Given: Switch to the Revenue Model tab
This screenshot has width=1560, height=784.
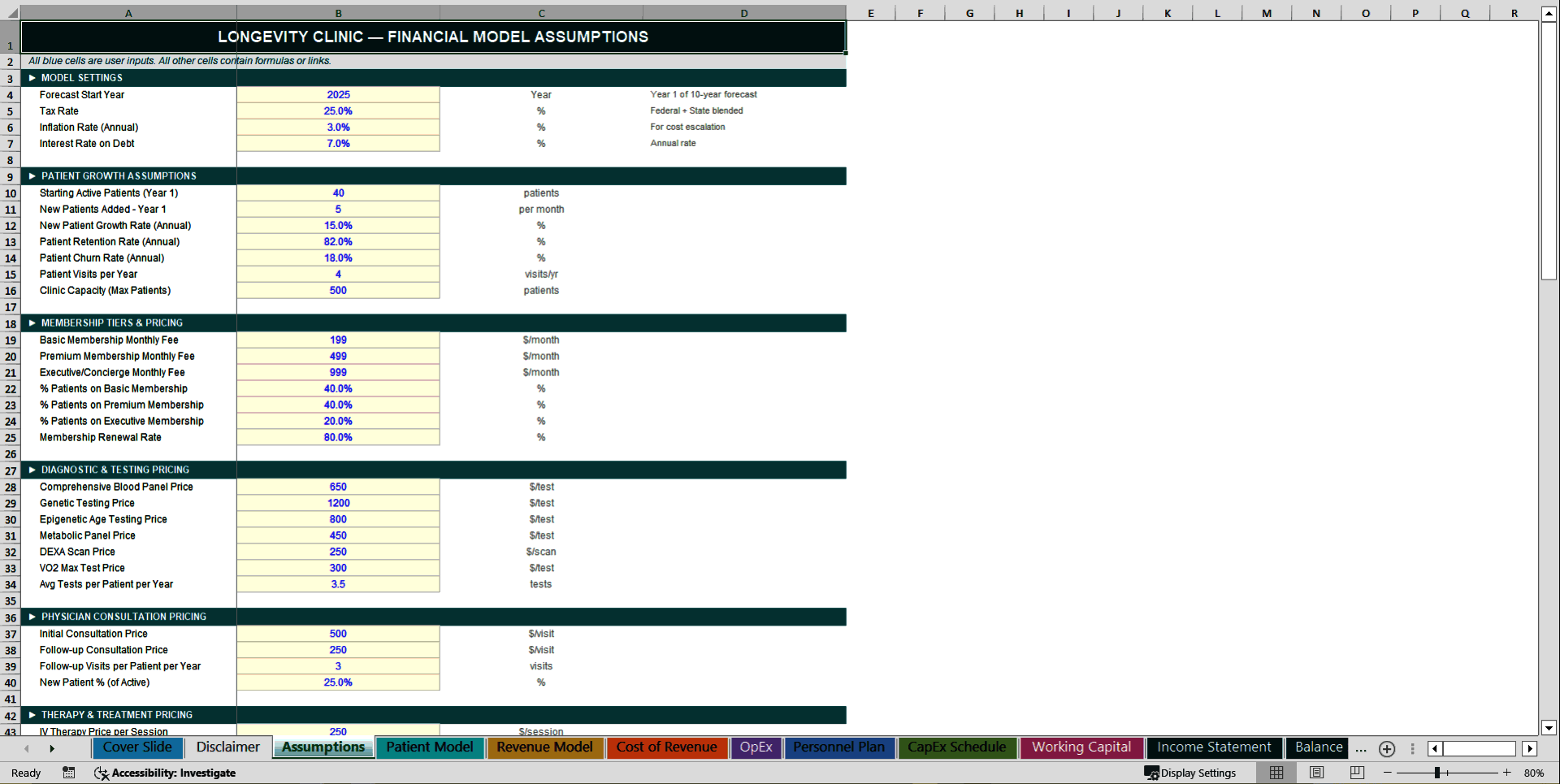Looking at the screenshot, I should point(544,747).
